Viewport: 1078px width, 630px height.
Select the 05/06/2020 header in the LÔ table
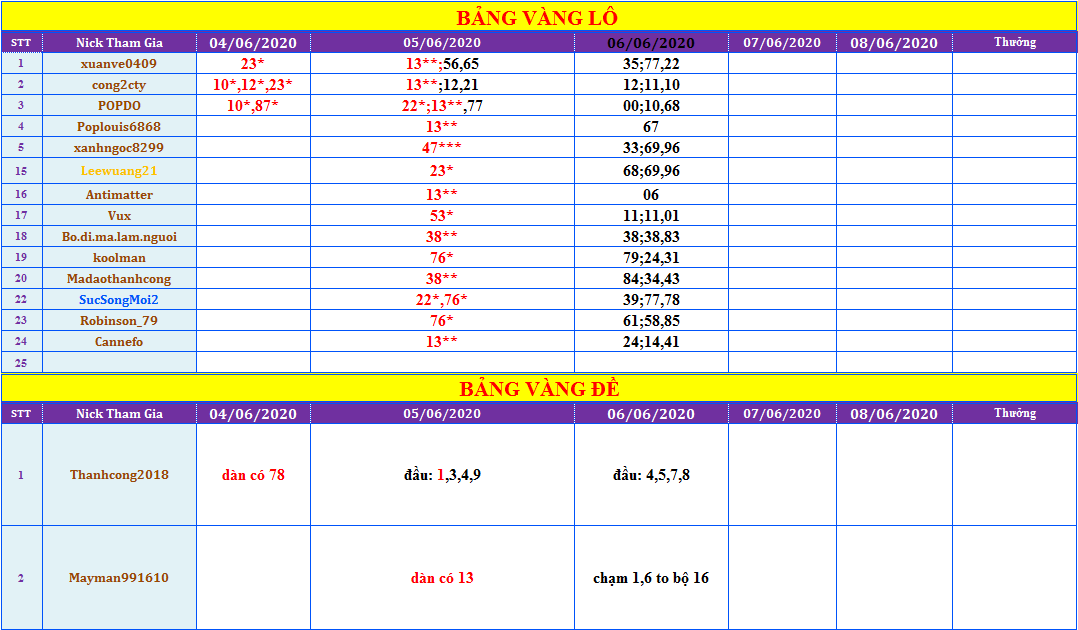[442, 43]
